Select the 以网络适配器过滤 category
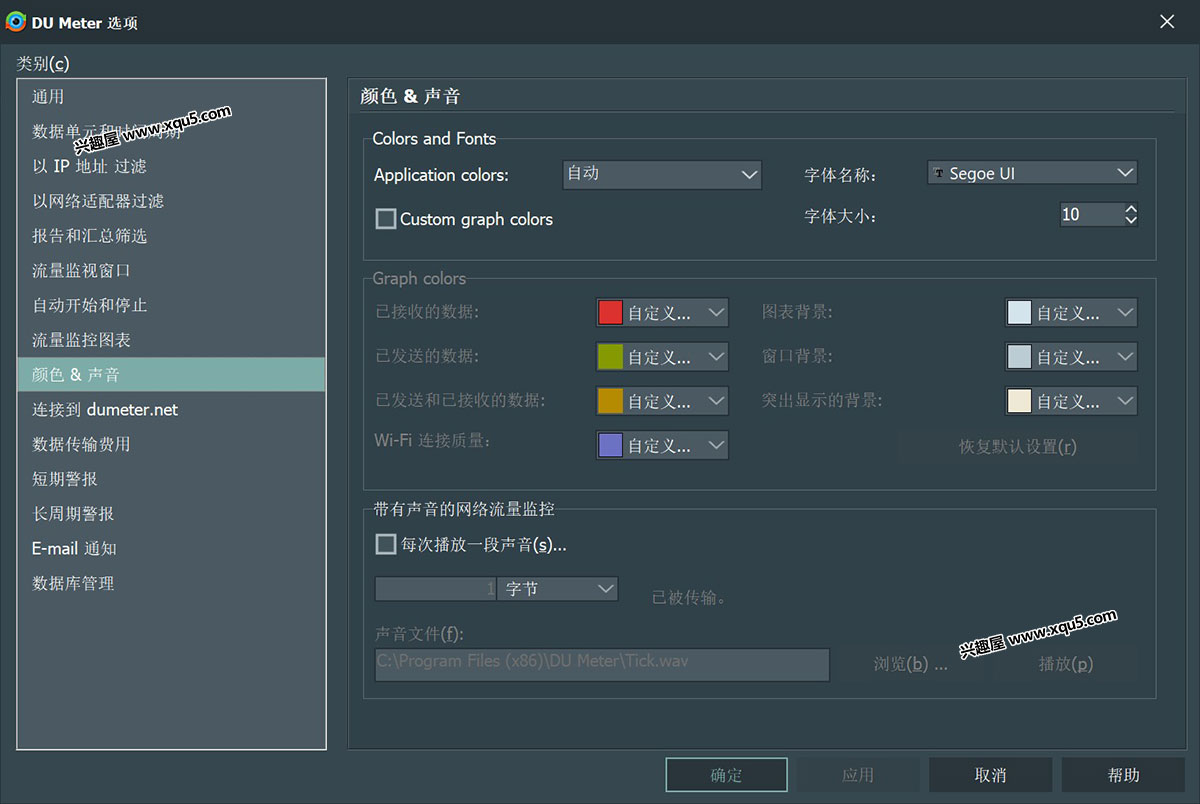 pos(171,201)
